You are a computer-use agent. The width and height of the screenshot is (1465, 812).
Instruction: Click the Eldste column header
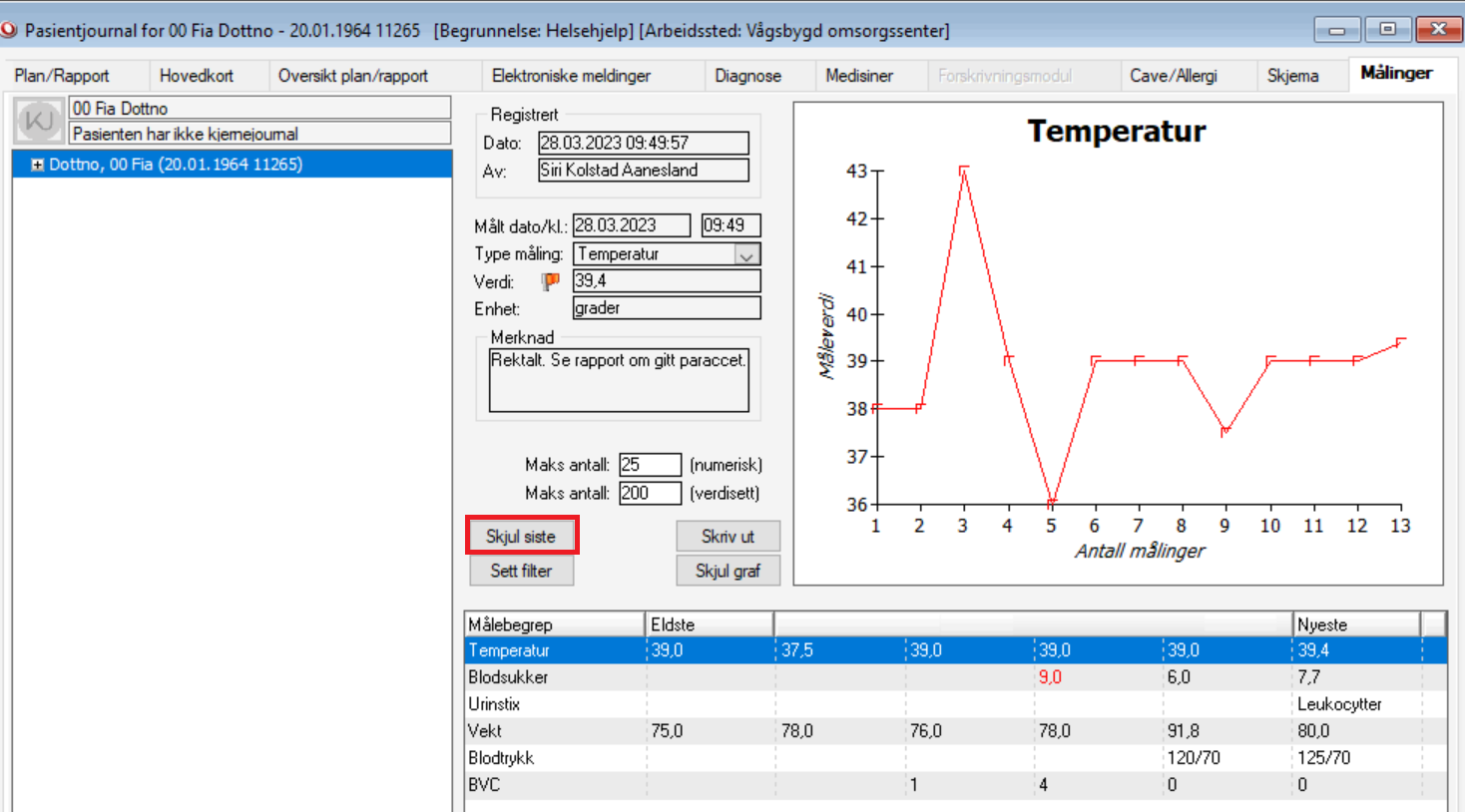[x=710, y=624]
